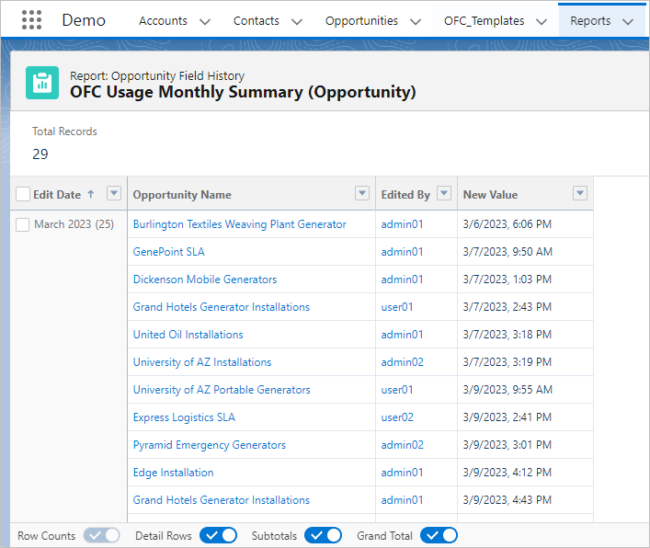650x548 pixels.
Task: Click user02 in Express Logistics SLA row
Action: (x=397, y=417)
